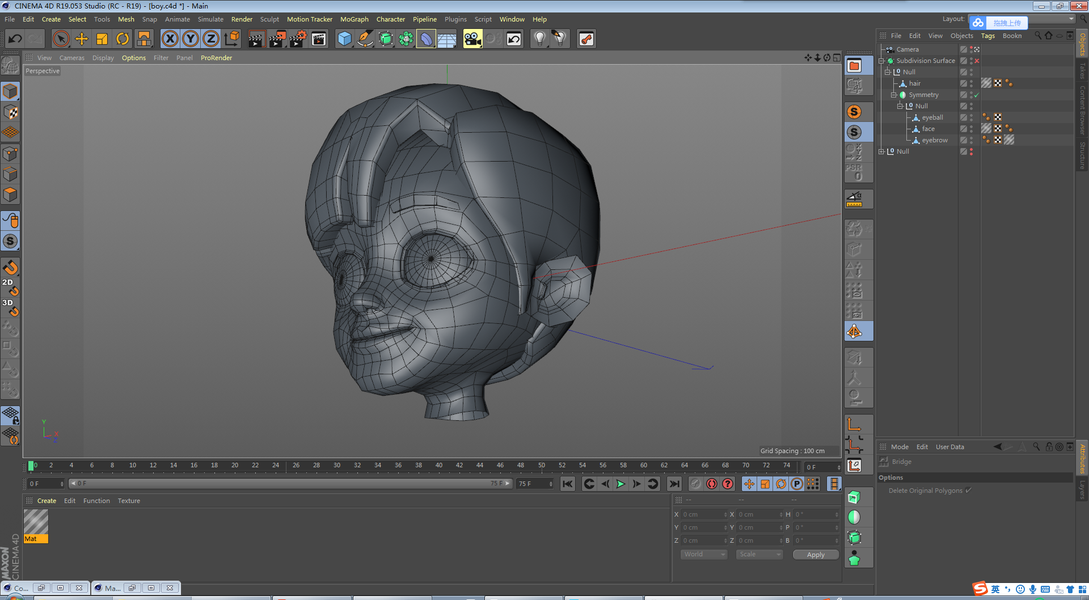Click the Apply button in coordinates
The image size is (1089, 600).
[815, 554]
